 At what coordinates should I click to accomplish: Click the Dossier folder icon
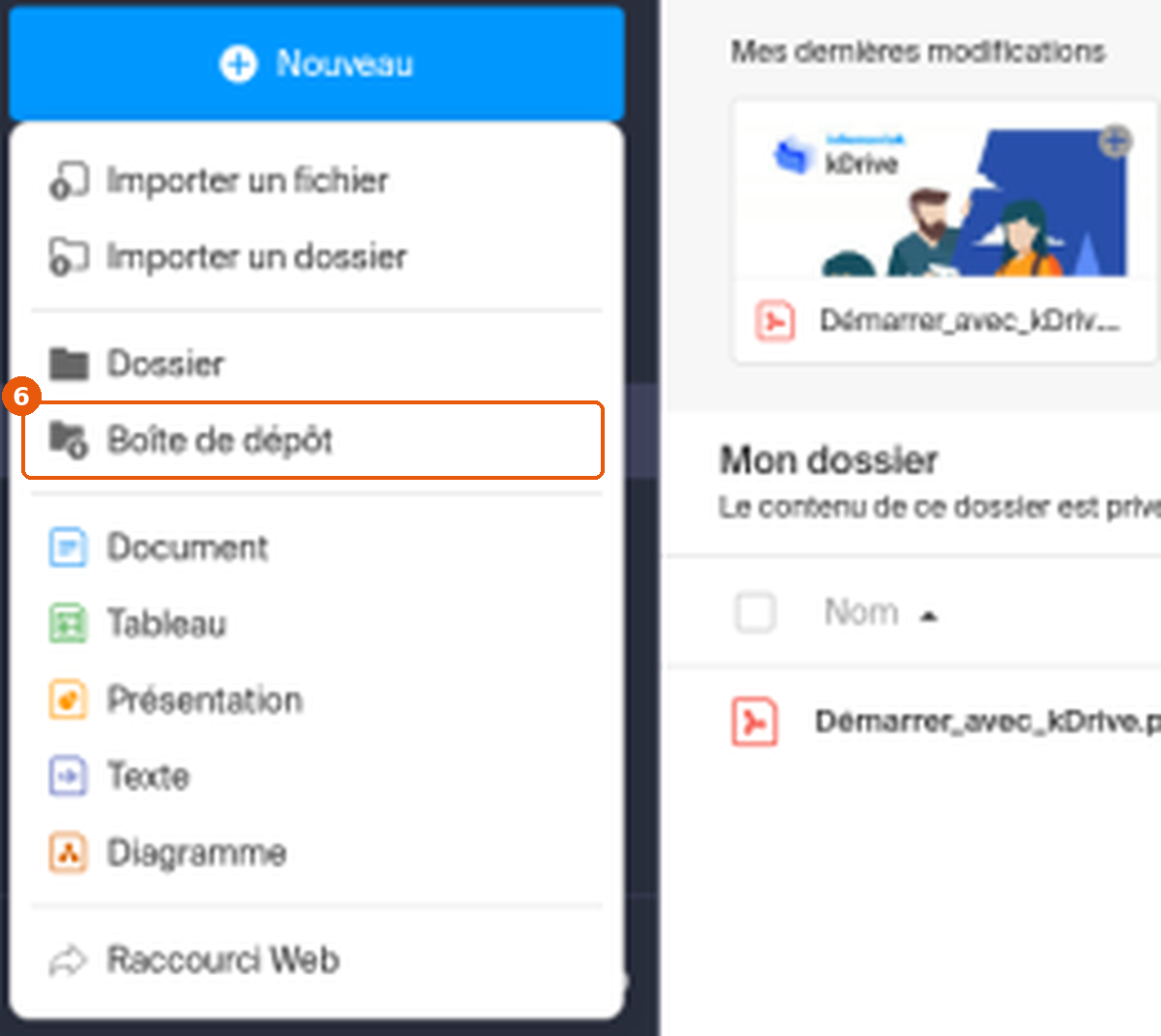coord(69,364)
